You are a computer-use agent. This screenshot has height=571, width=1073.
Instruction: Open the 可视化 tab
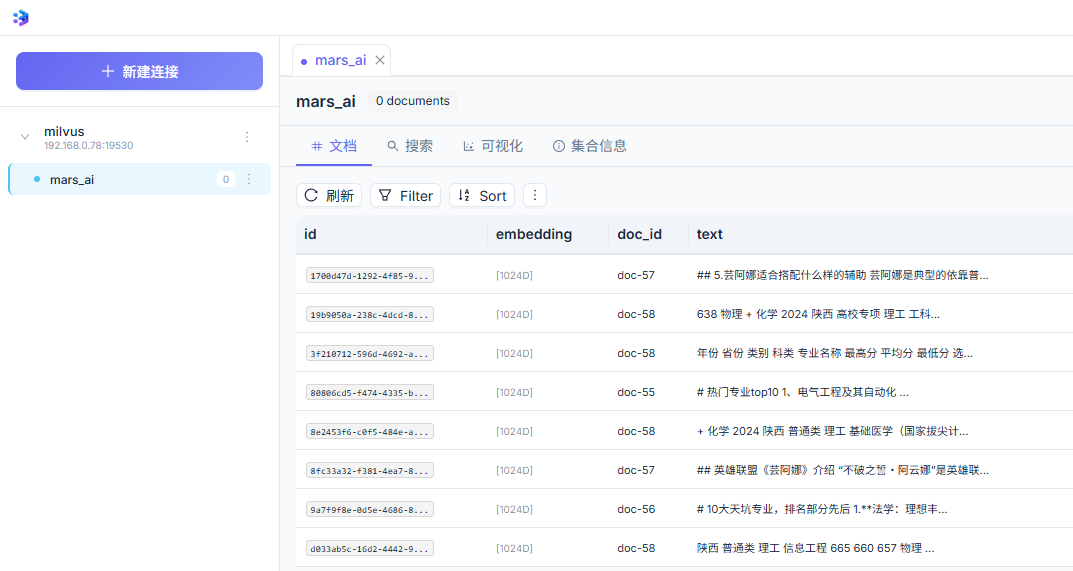pos(493,146)
